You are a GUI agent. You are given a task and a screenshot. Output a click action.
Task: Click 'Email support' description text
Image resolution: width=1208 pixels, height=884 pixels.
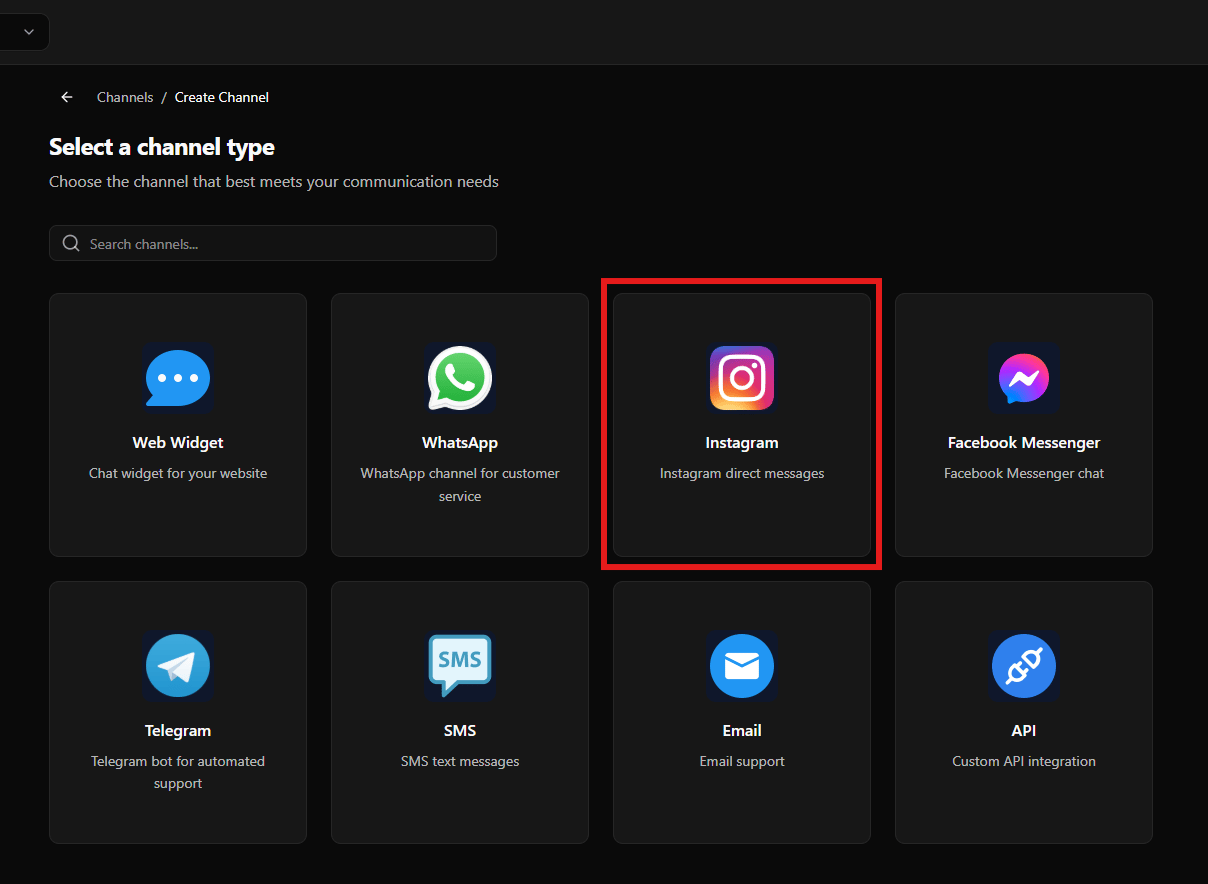[742, 761]
